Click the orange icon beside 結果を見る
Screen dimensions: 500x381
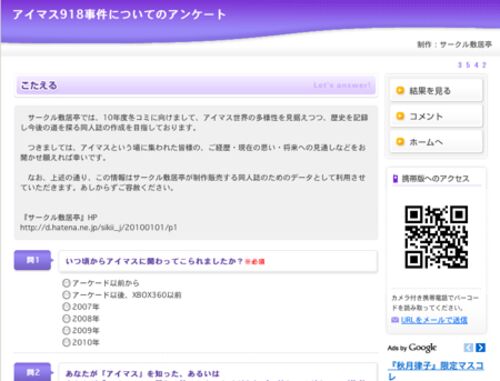[400, 90]
